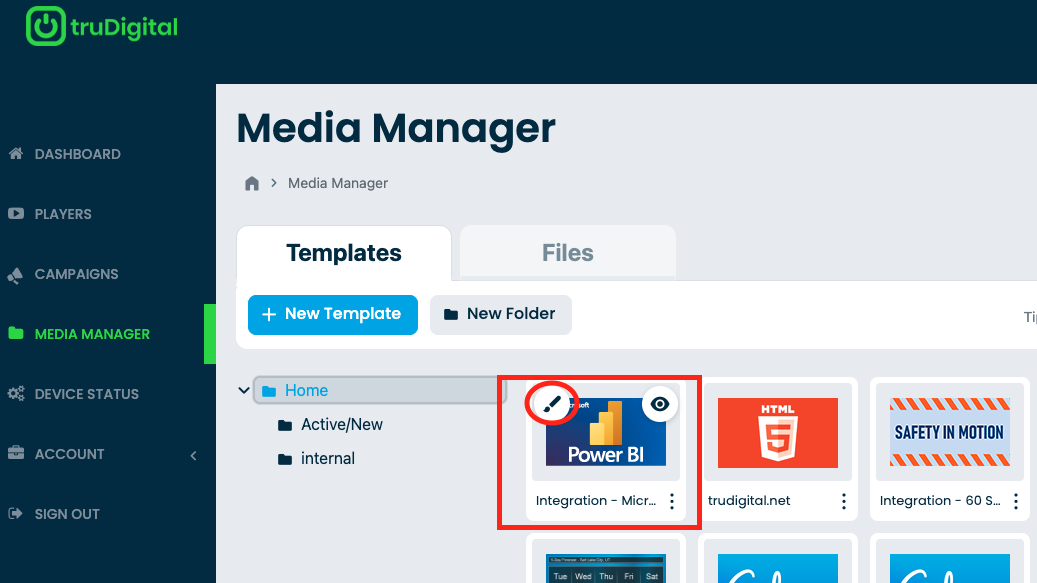Screen dimensions: 1037x583
Task: Click the truDigital logo
Action: (x=102, y=26)
